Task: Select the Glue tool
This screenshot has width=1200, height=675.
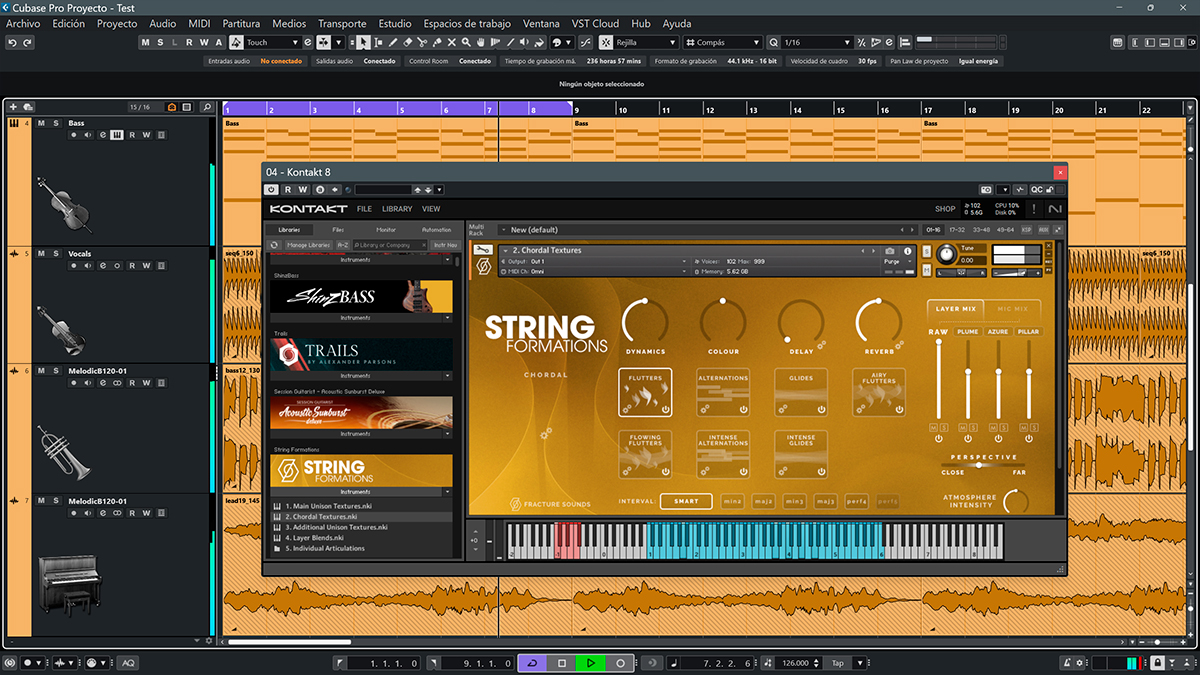Action: point(437,42)
